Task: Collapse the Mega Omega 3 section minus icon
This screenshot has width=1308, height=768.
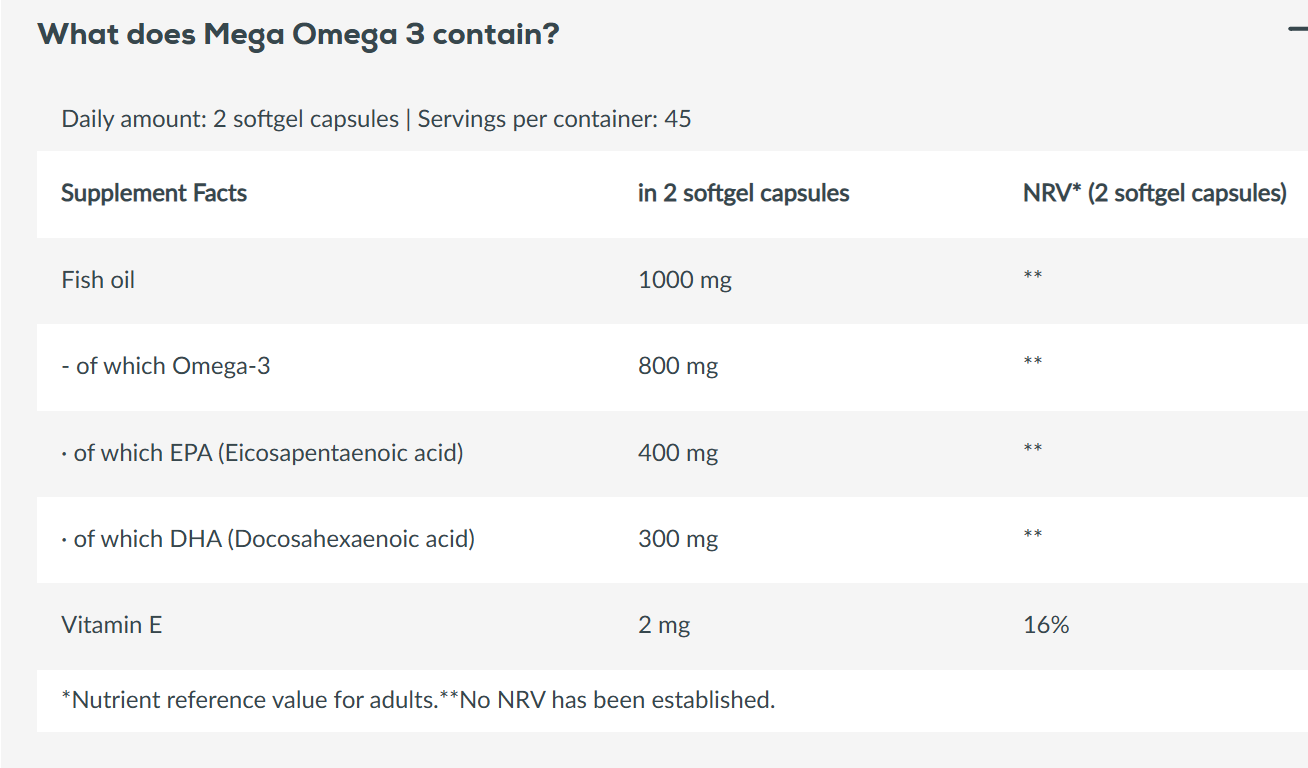Action: tap(1298, 30)
